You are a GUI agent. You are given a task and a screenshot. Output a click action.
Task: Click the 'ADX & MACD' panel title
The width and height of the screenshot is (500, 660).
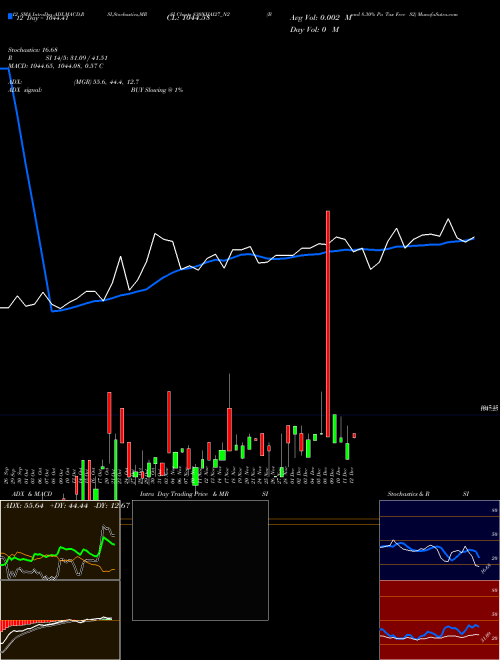(32, 494)
